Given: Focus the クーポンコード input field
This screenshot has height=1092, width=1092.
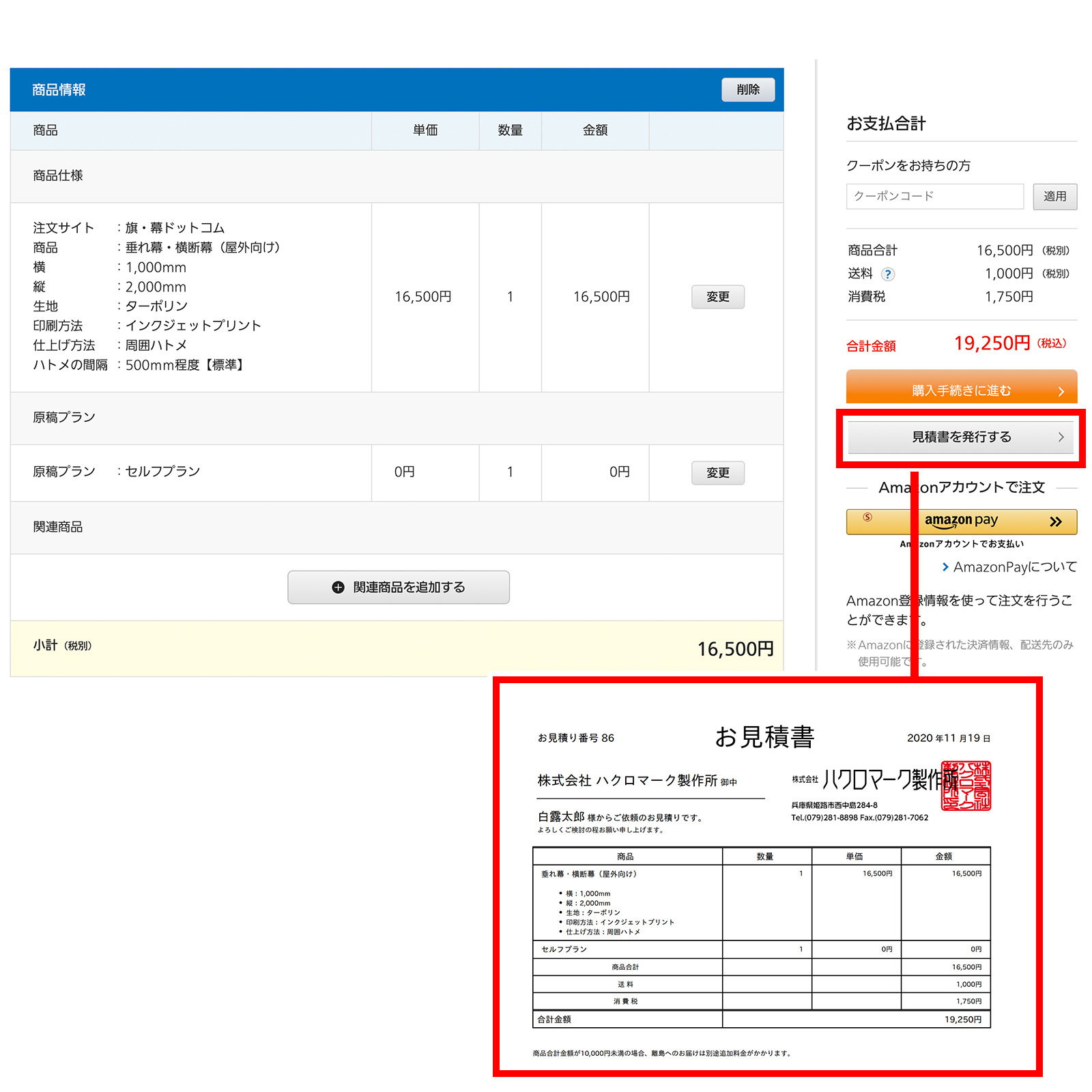Looking at the screenshot, I should 934,197.
